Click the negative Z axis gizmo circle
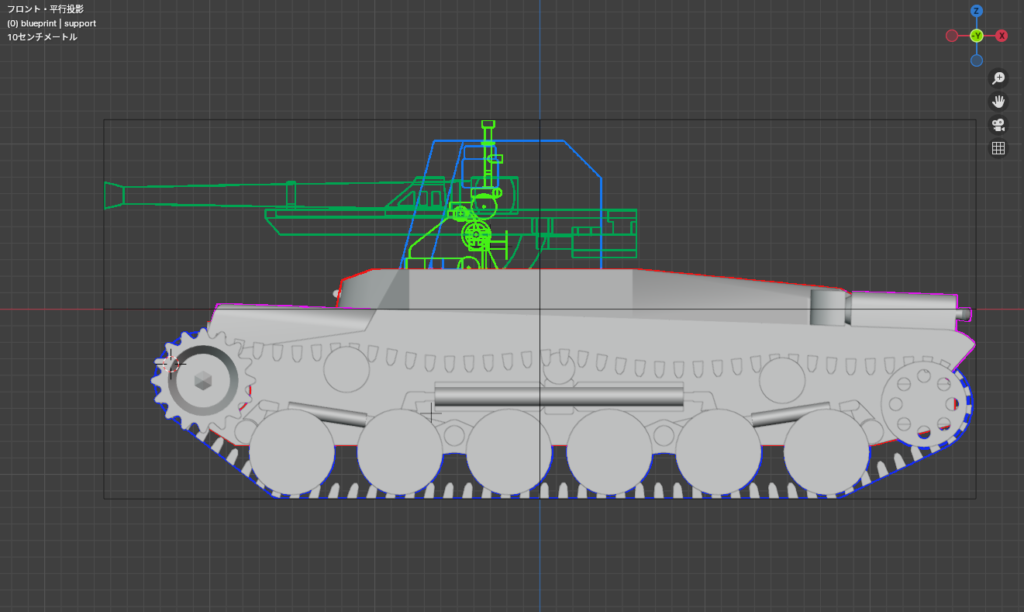This screenshot has height=612, width=1024. click(x=977, y=60)
